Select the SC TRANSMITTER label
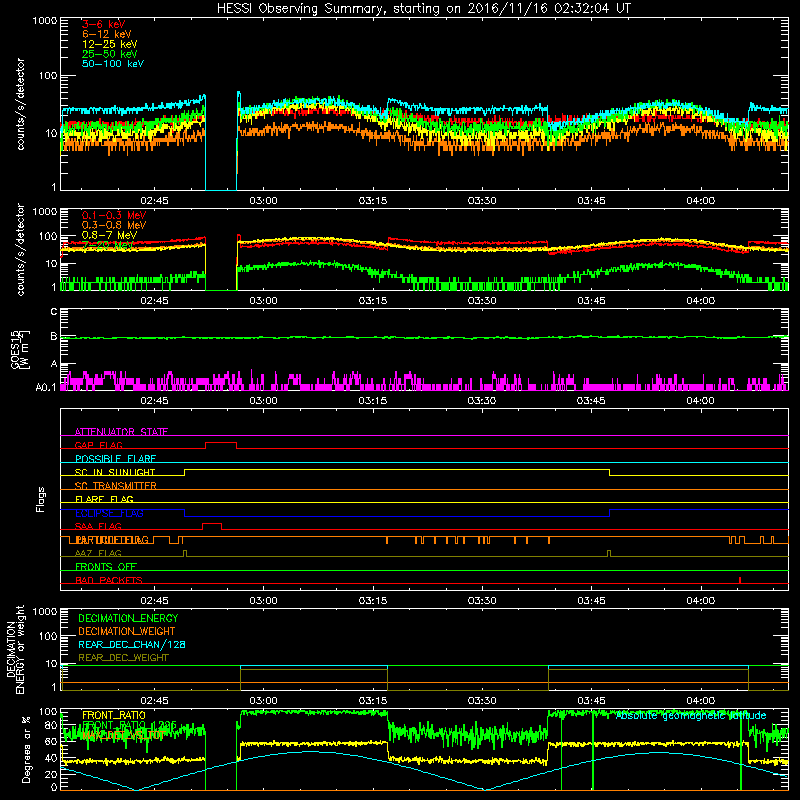The height and width of the screenshot is (800, 800). coord(116,486)
